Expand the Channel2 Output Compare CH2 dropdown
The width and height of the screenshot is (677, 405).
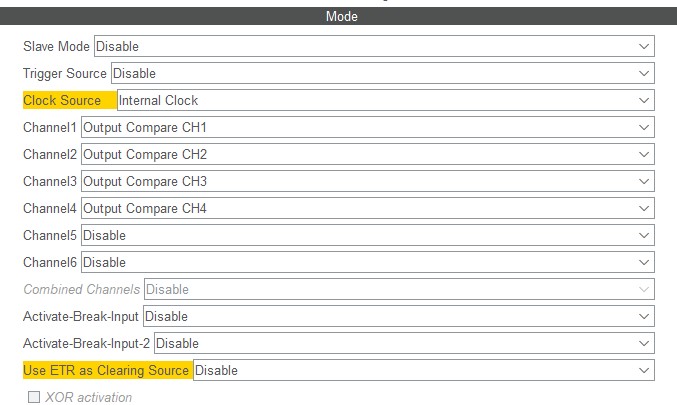[367, 154]
